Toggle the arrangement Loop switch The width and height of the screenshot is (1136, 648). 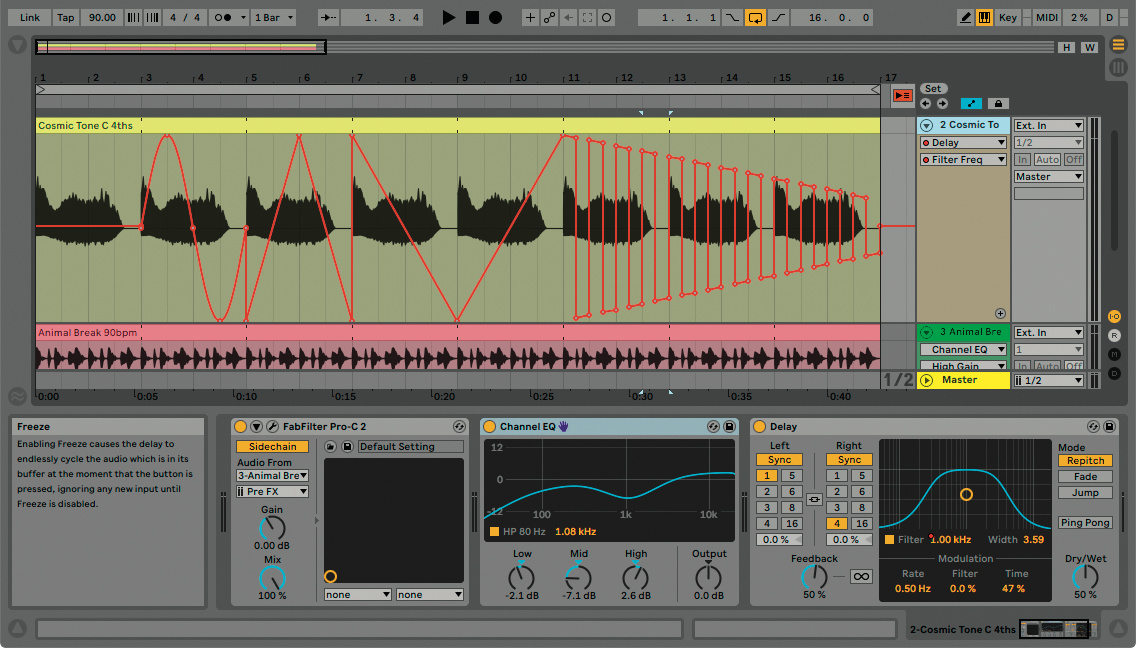tap(755, 18)
